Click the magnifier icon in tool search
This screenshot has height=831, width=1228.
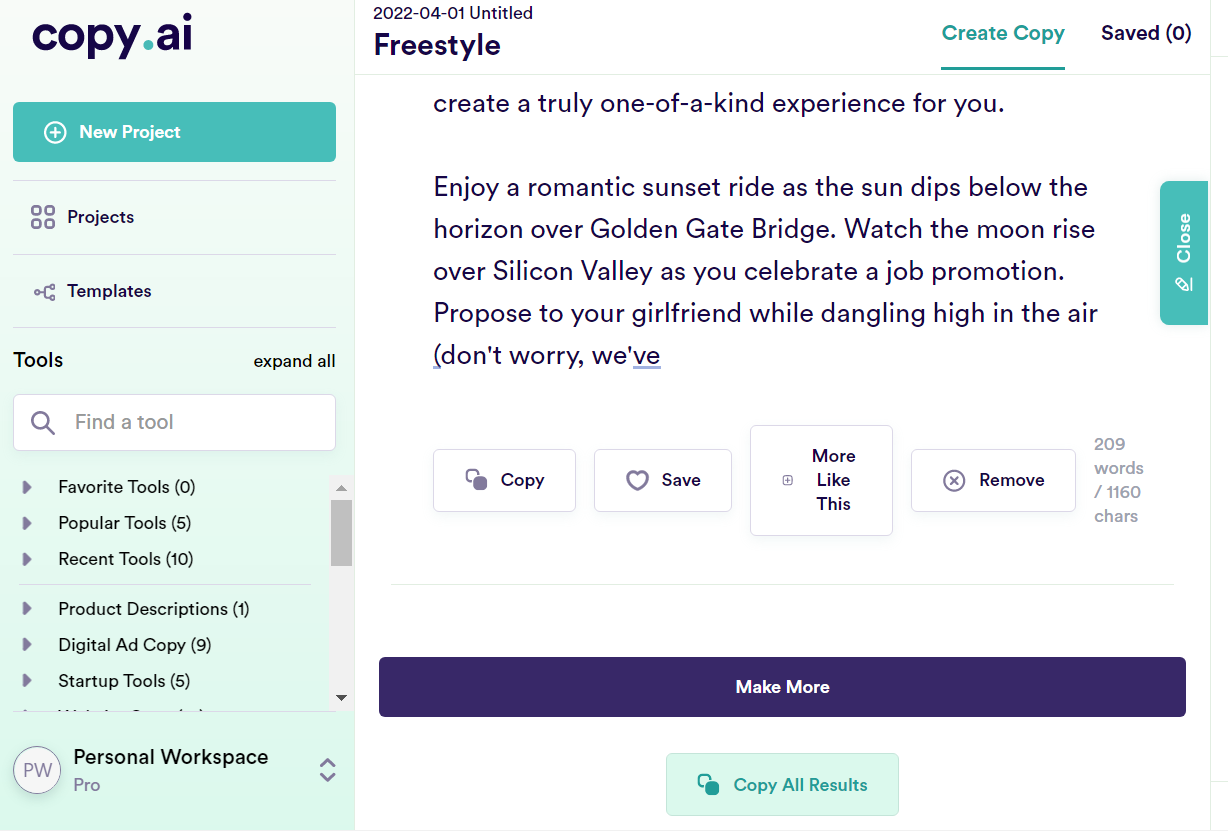(43, 423)
